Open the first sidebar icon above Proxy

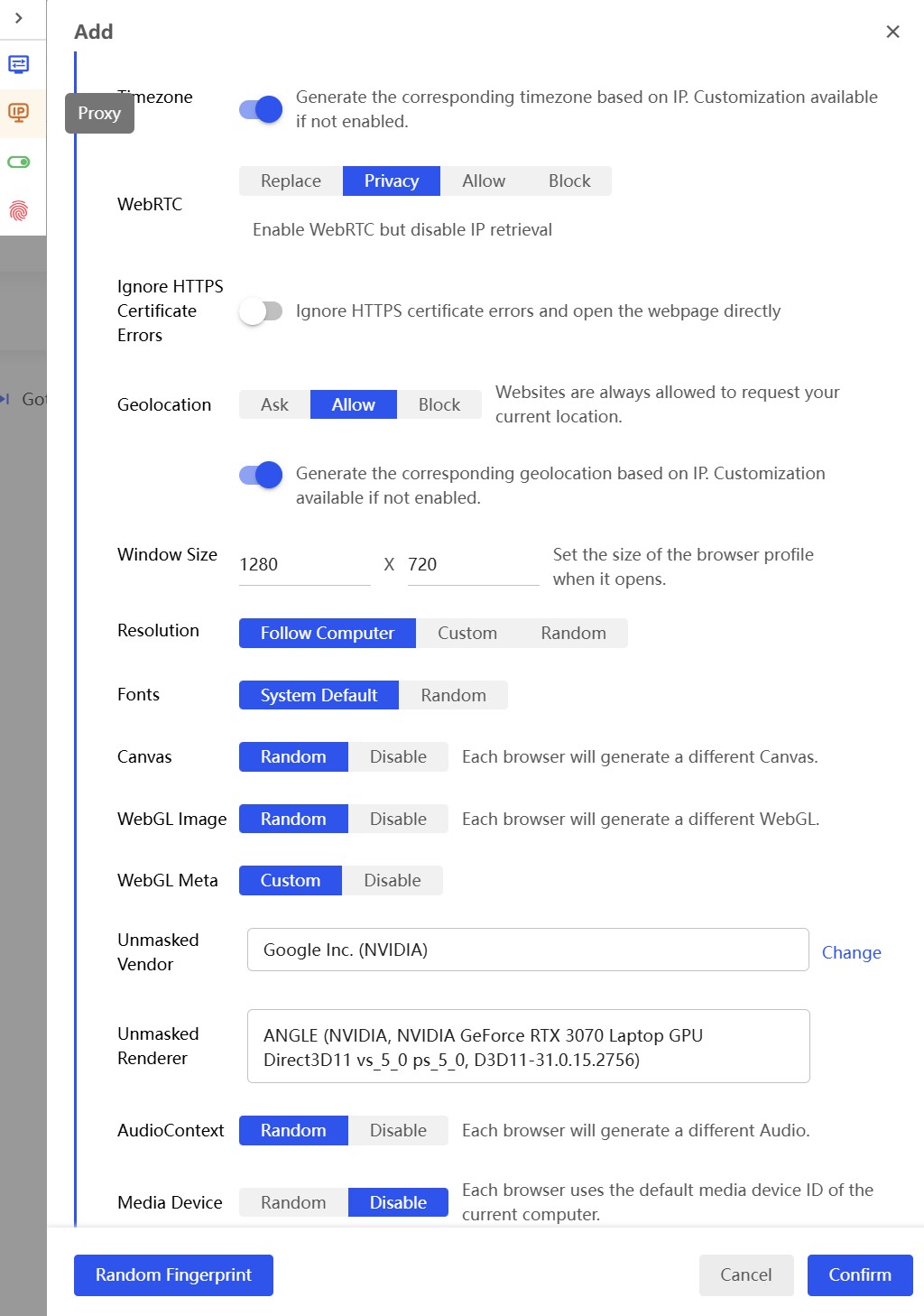(18, 64)
